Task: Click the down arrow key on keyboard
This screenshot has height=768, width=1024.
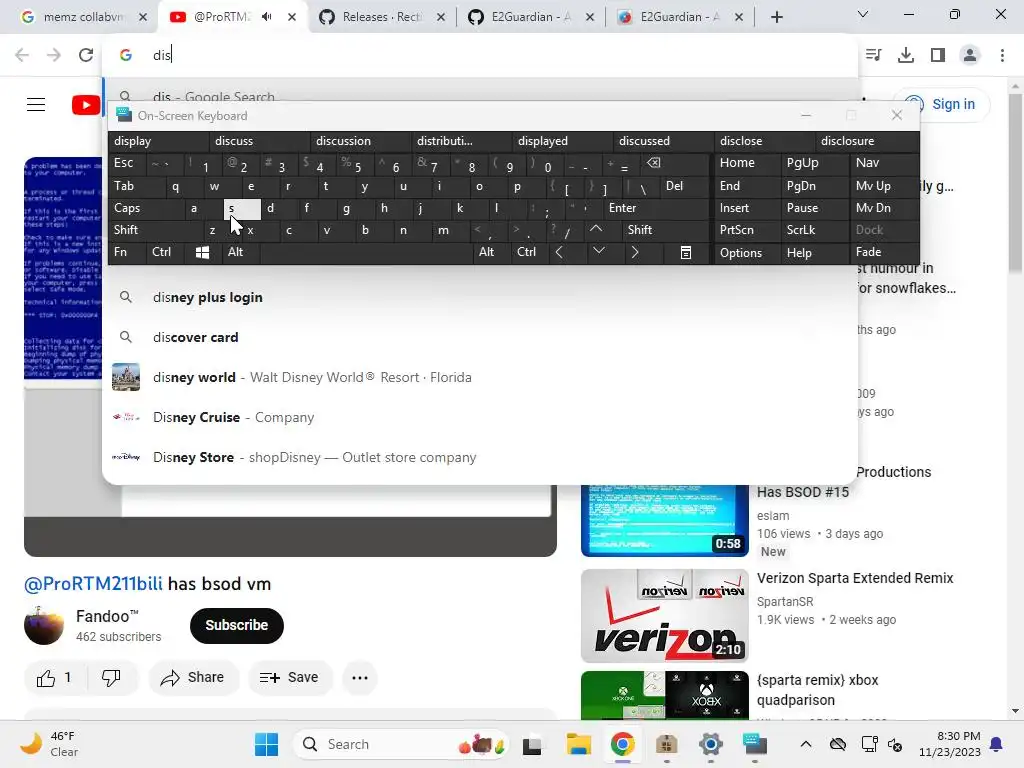Action: [598, 251]
